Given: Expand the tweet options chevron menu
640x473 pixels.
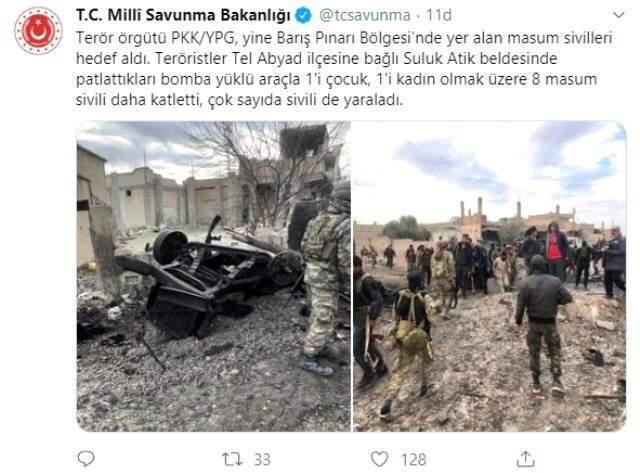Looking at the screenshot, I should click(619, 15).
